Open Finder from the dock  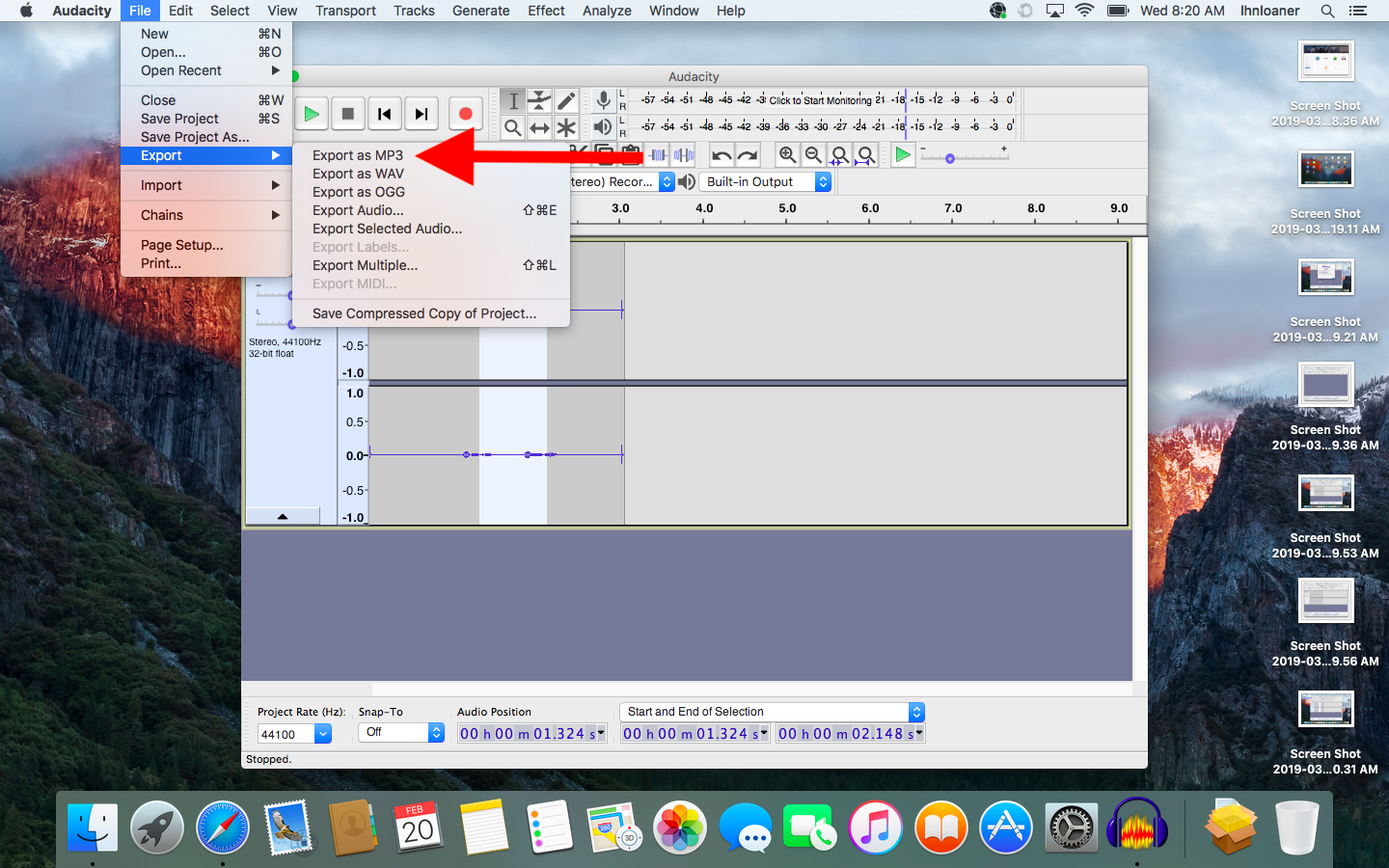coord(93,827)
